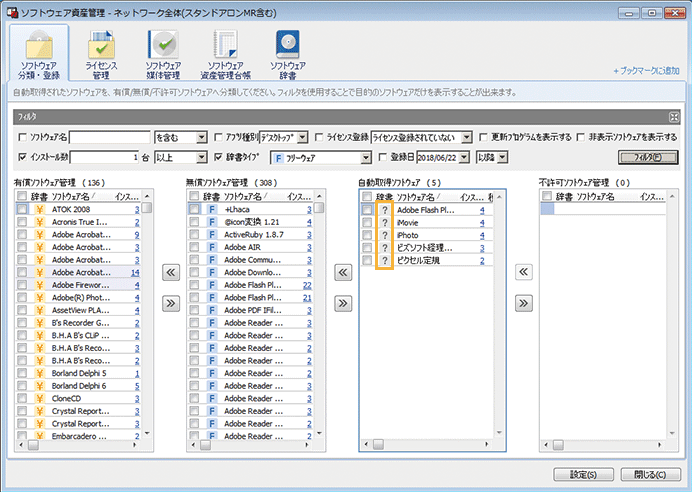Viewport: 692px width, 492px height.
Task: Click the question icon for ビズソフト経理
Action: [385, 248]
